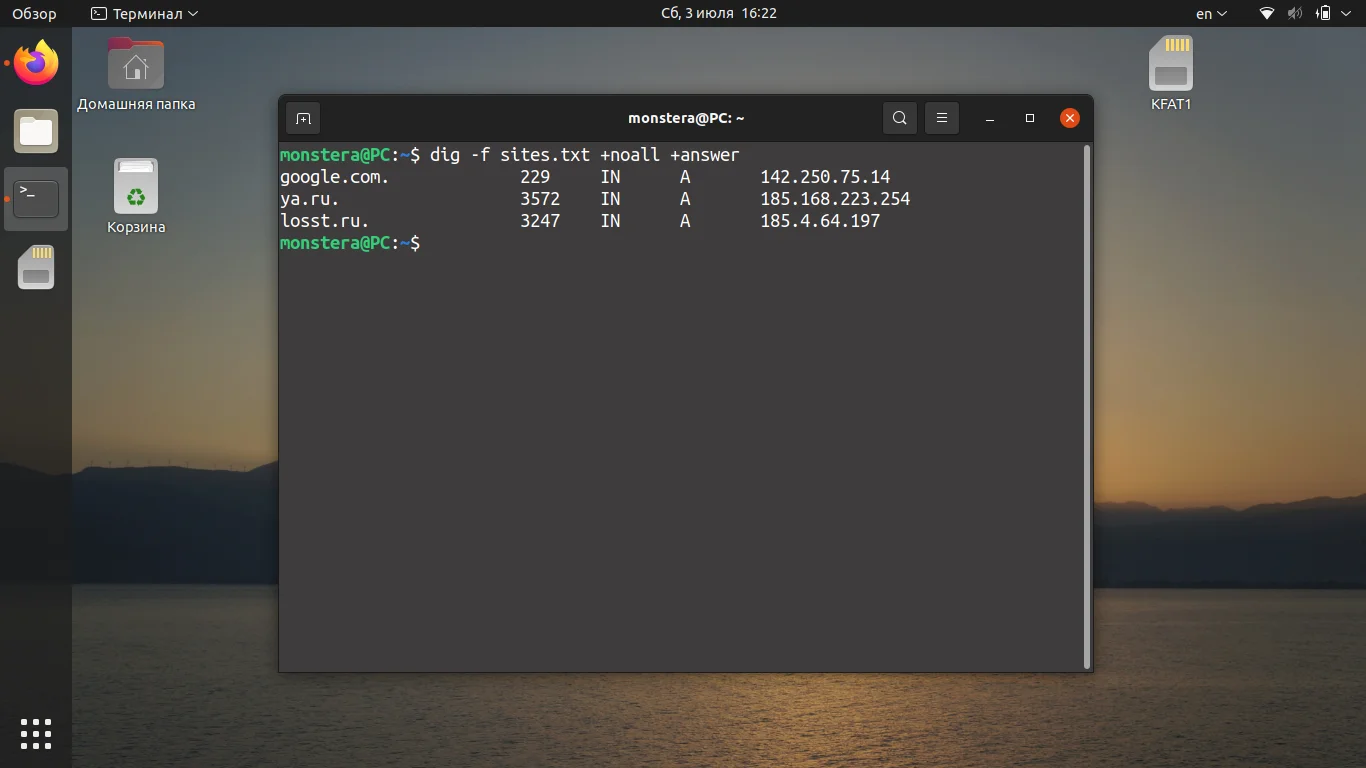The height and width of the screenshot is (768, 1366).
Task: Click the date and time in the top bar
Action: (x=719, y=13)
